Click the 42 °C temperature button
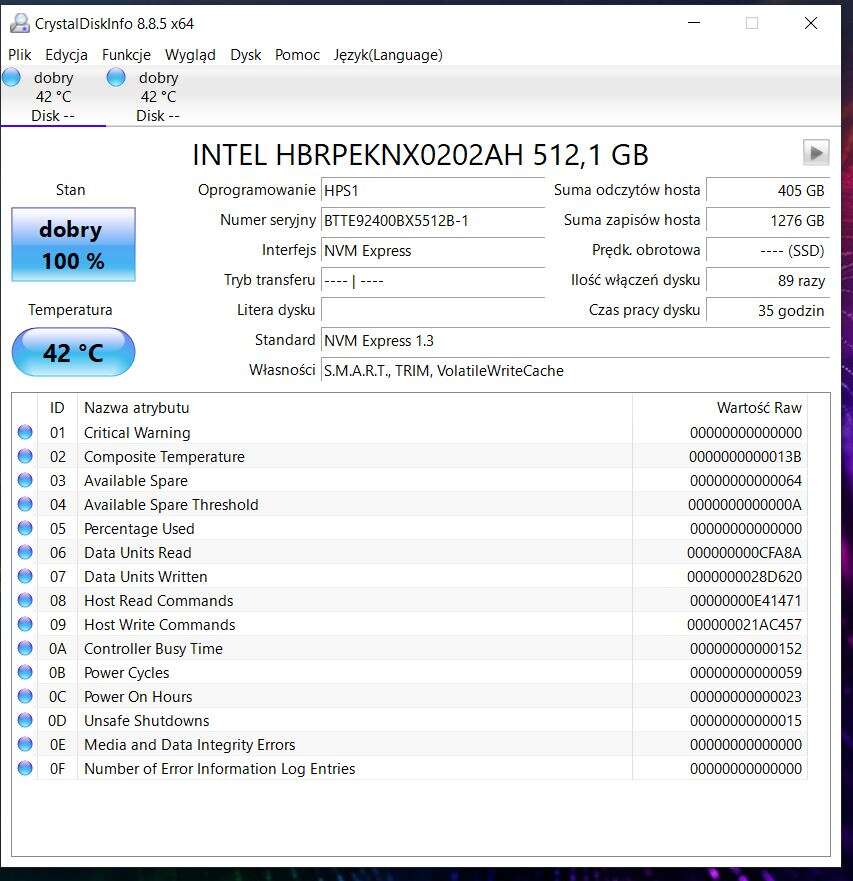The image size is (853, 881). (x=73, y=353)
